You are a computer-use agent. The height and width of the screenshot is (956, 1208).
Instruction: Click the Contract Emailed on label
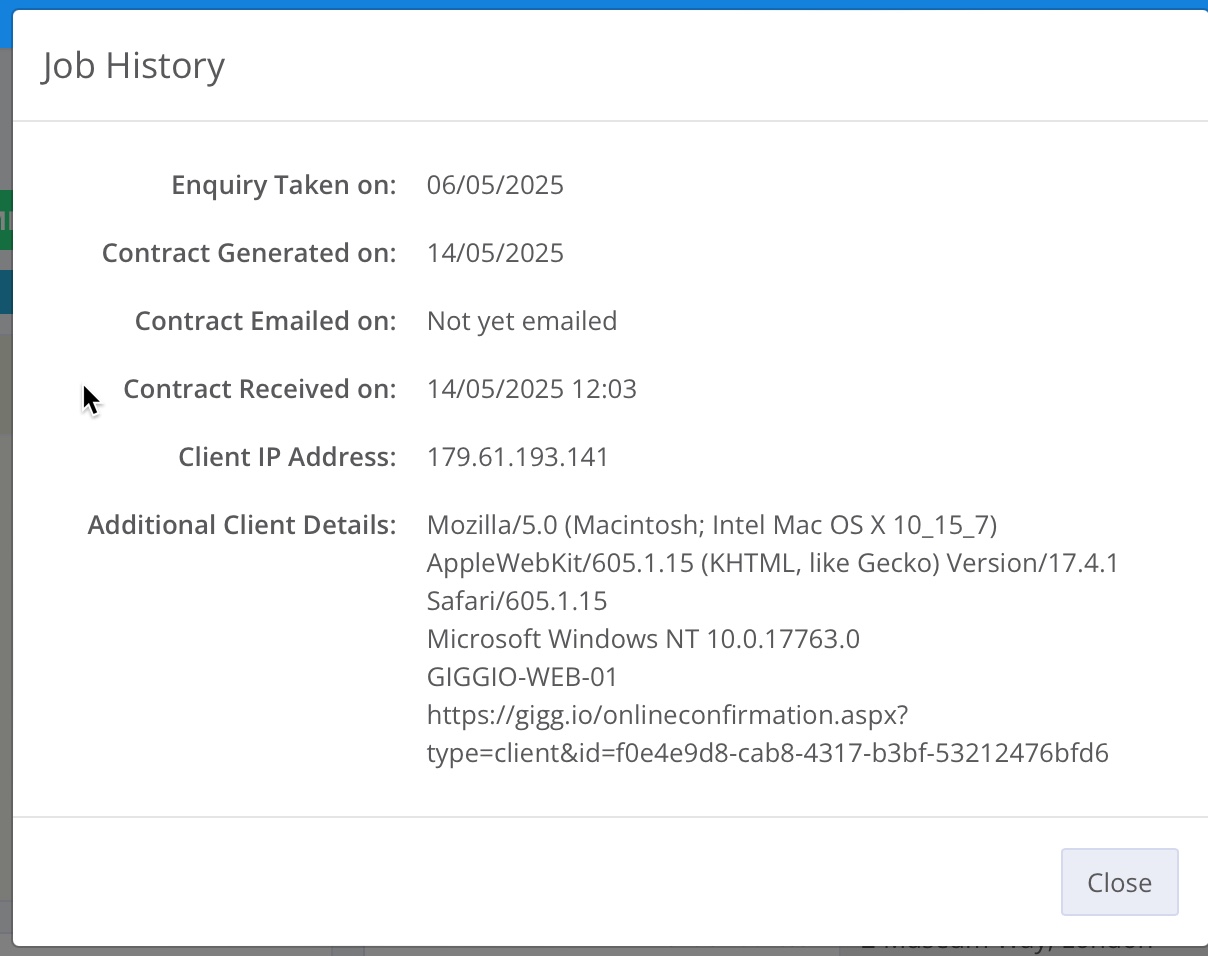(265, 321)
